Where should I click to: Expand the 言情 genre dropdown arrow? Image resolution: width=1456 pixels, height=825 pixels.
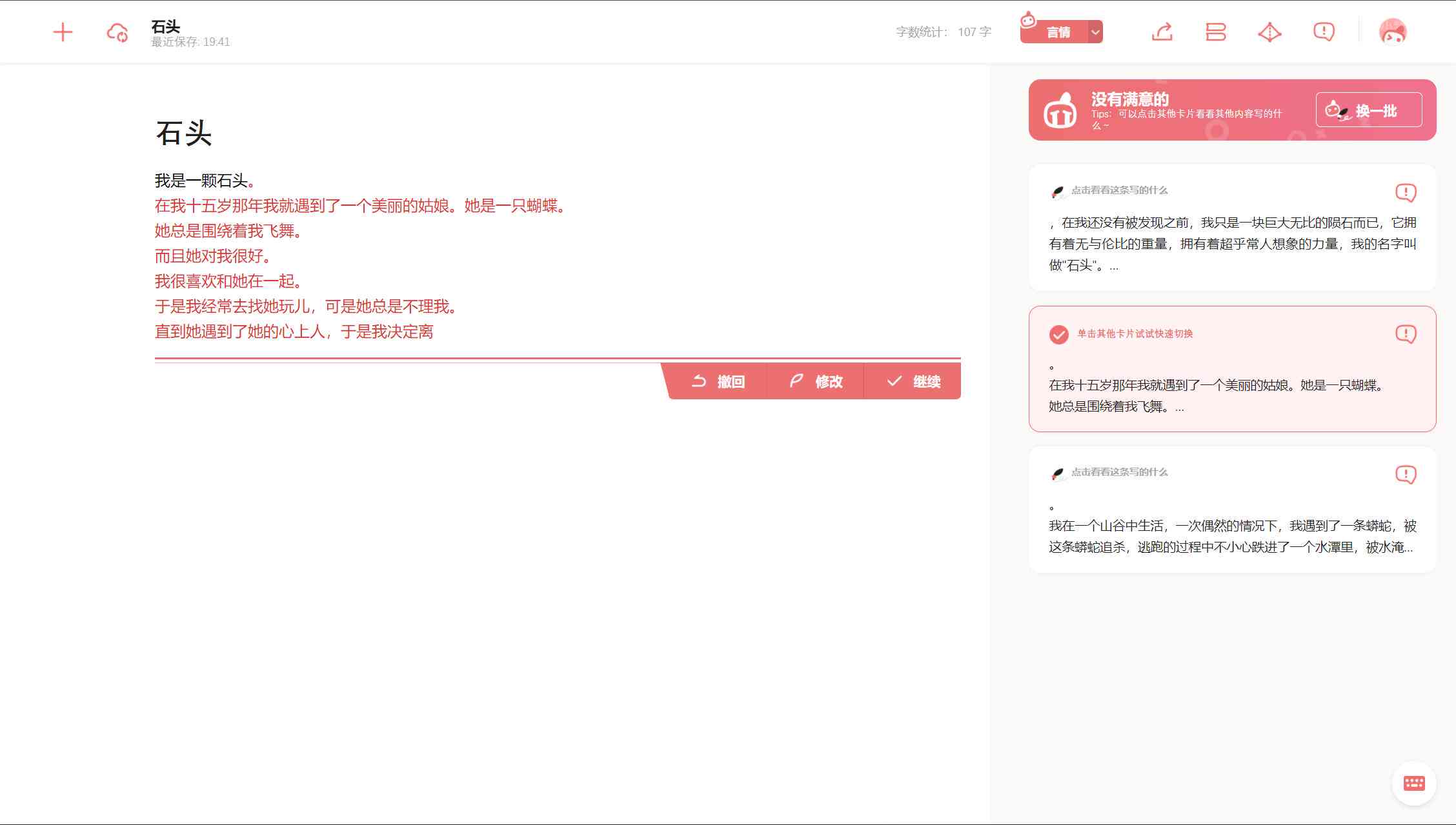1095,32
